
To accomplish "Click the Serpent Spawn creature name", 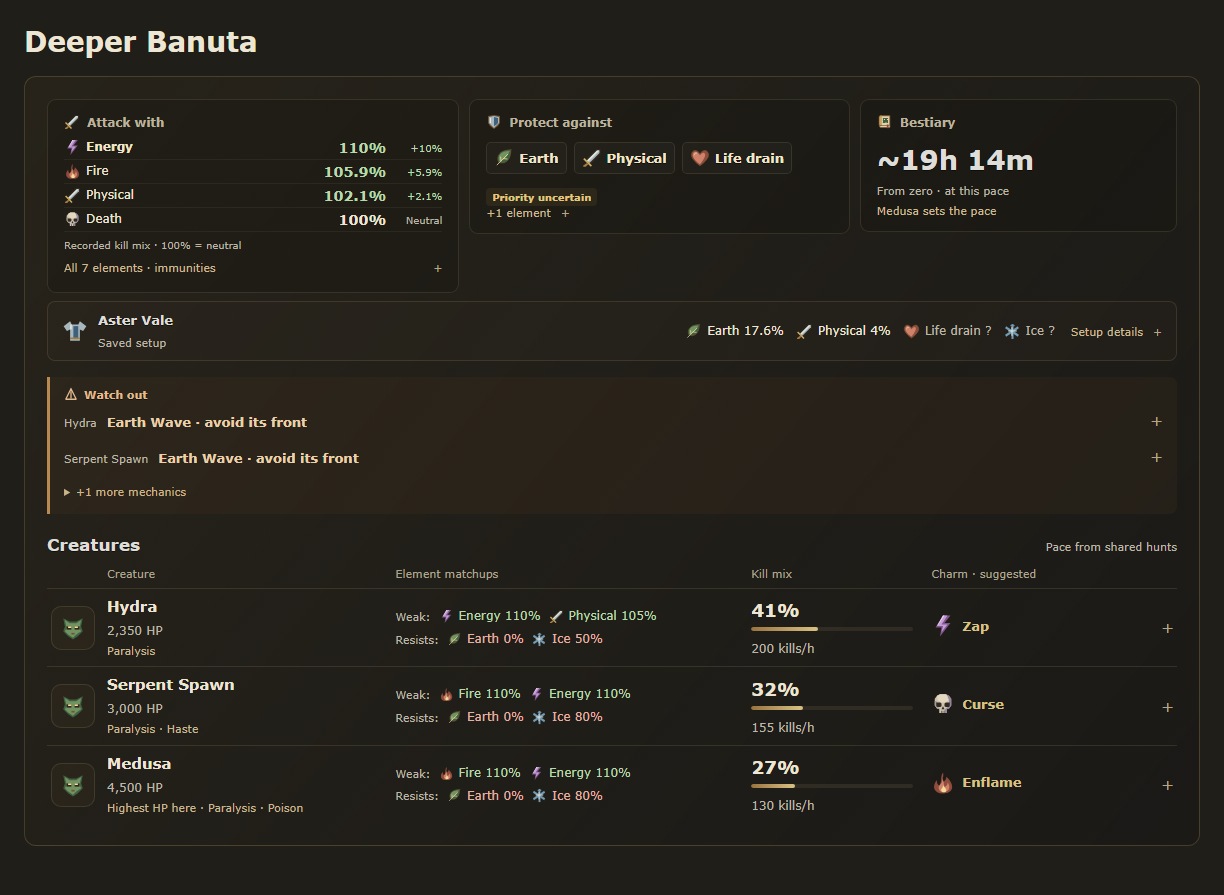I will tap(171, 685).
